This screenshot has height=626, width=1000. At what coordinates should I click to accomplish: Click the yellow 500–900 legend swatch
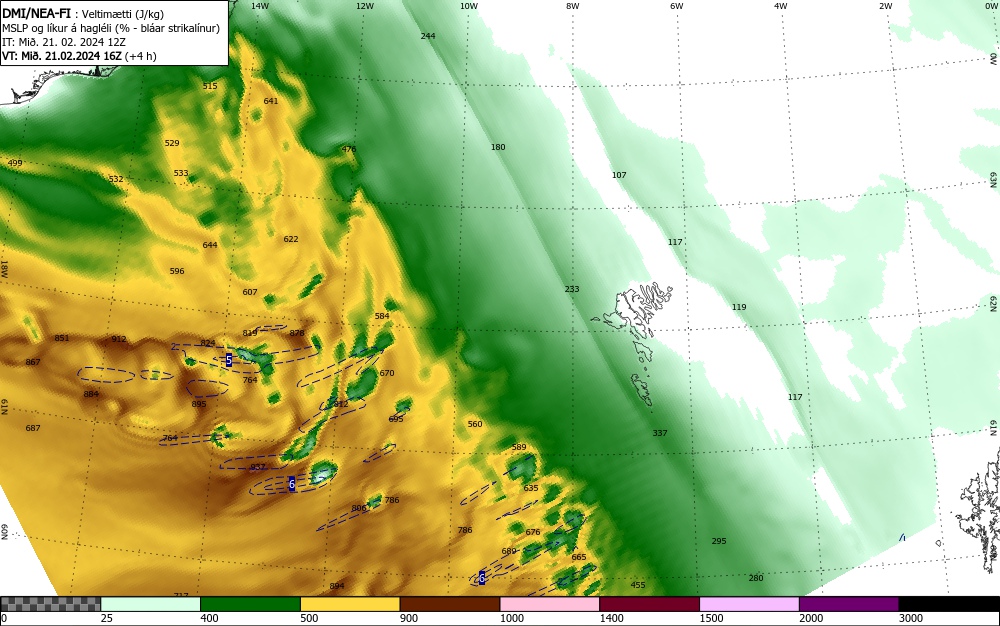pos(350,604)
